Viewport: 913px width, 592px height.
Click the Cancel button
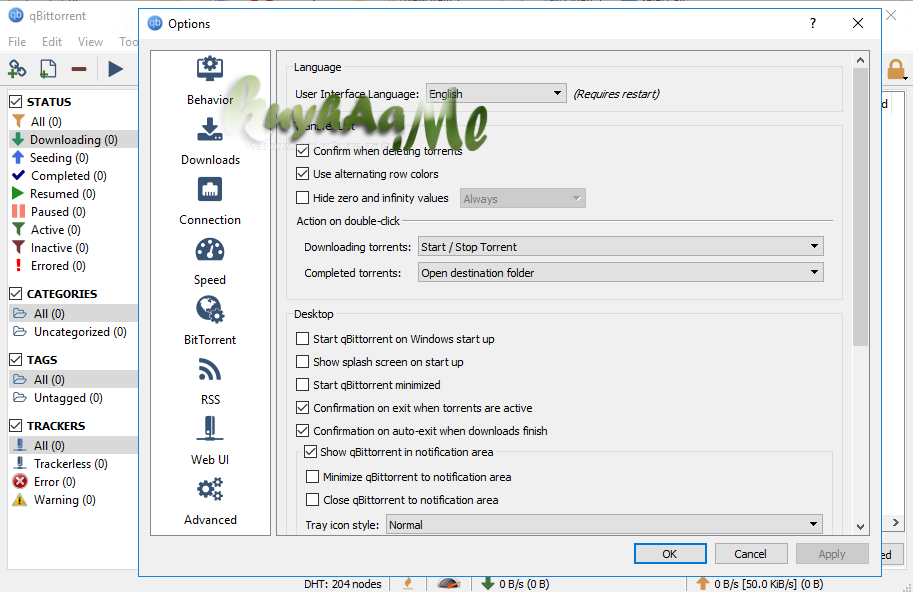point(751,554)
